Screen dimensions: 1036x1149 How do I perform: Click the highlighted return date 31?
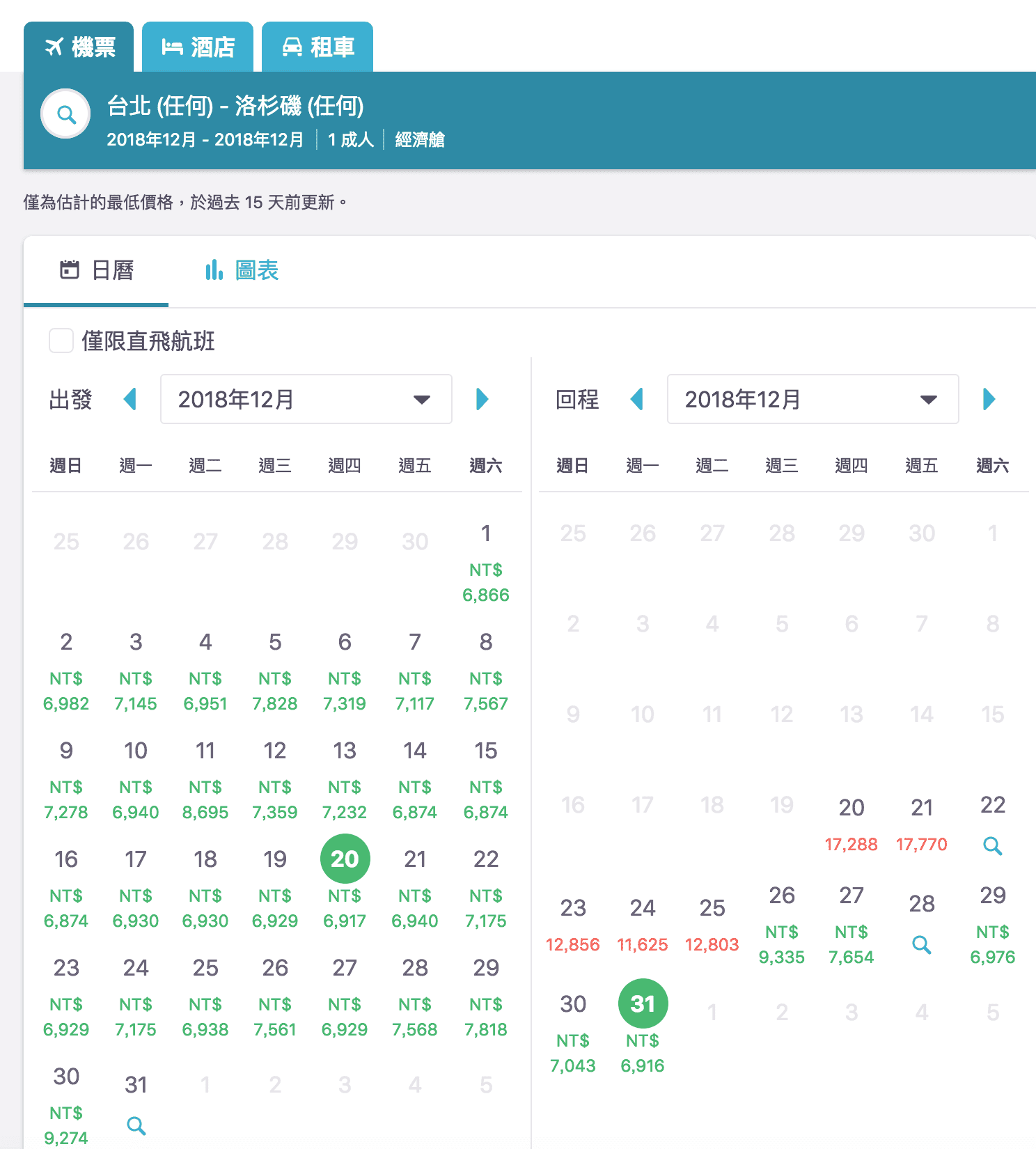pos(643,1003)
